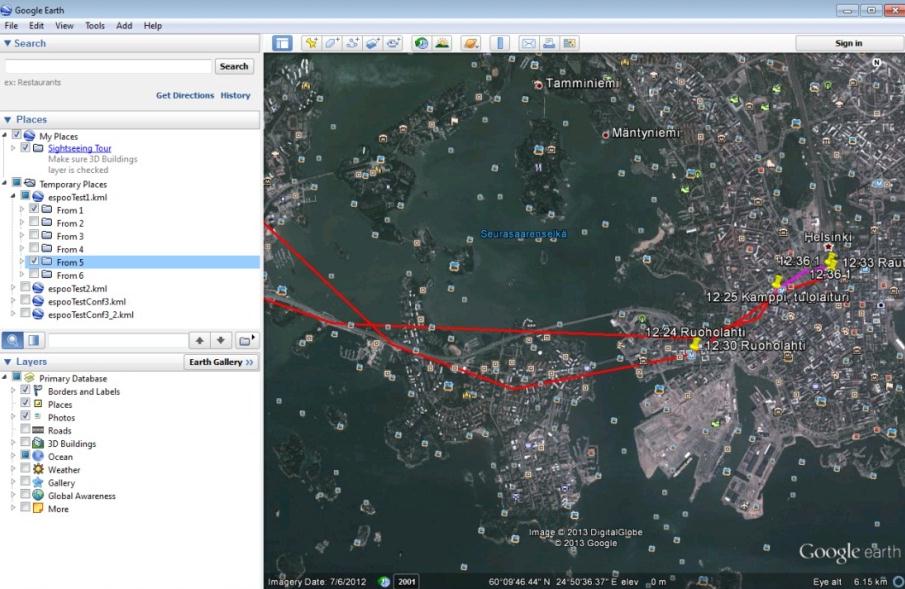Open the Add menu
Image resolution: width=905 pixels, height=589 pixels.
point(124,25)
